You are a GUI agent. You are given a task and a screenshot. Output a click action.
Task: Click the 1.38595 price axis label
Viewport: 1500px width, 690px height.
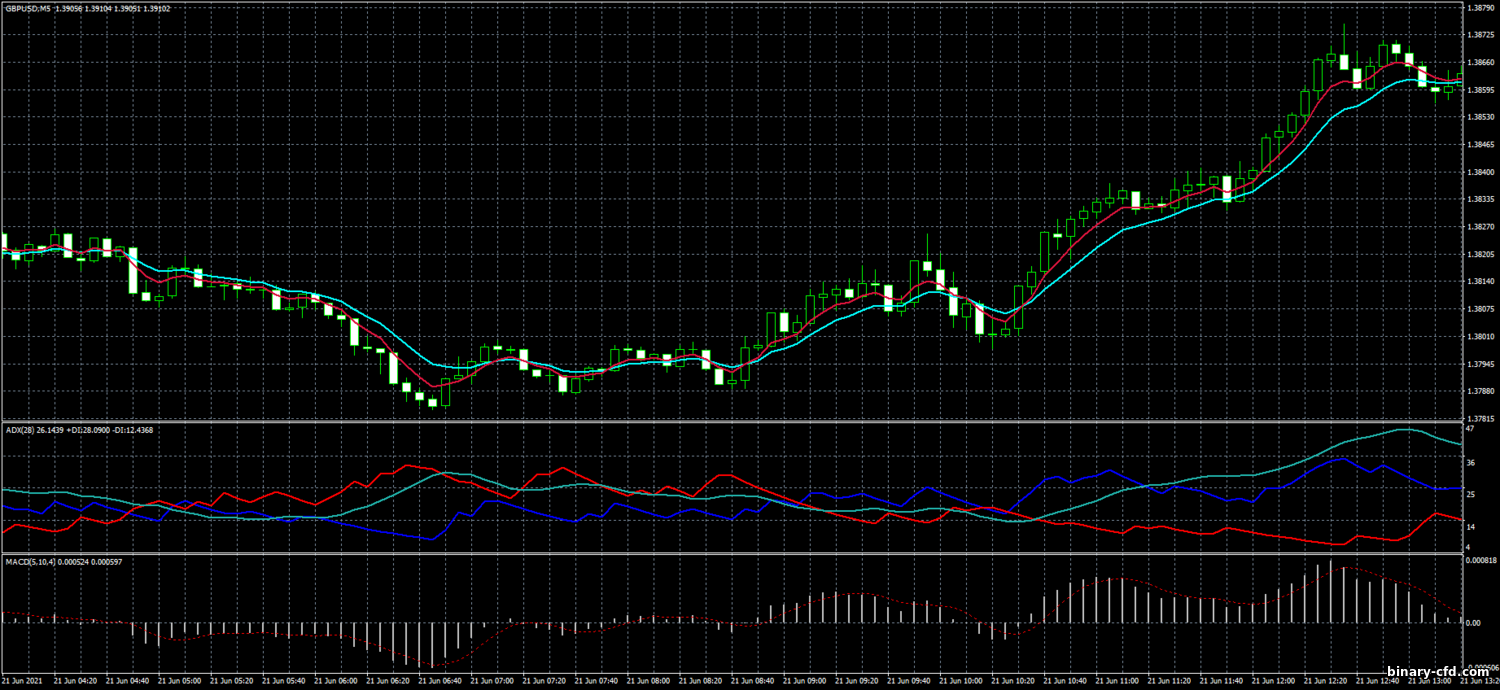pos(1479,90)
